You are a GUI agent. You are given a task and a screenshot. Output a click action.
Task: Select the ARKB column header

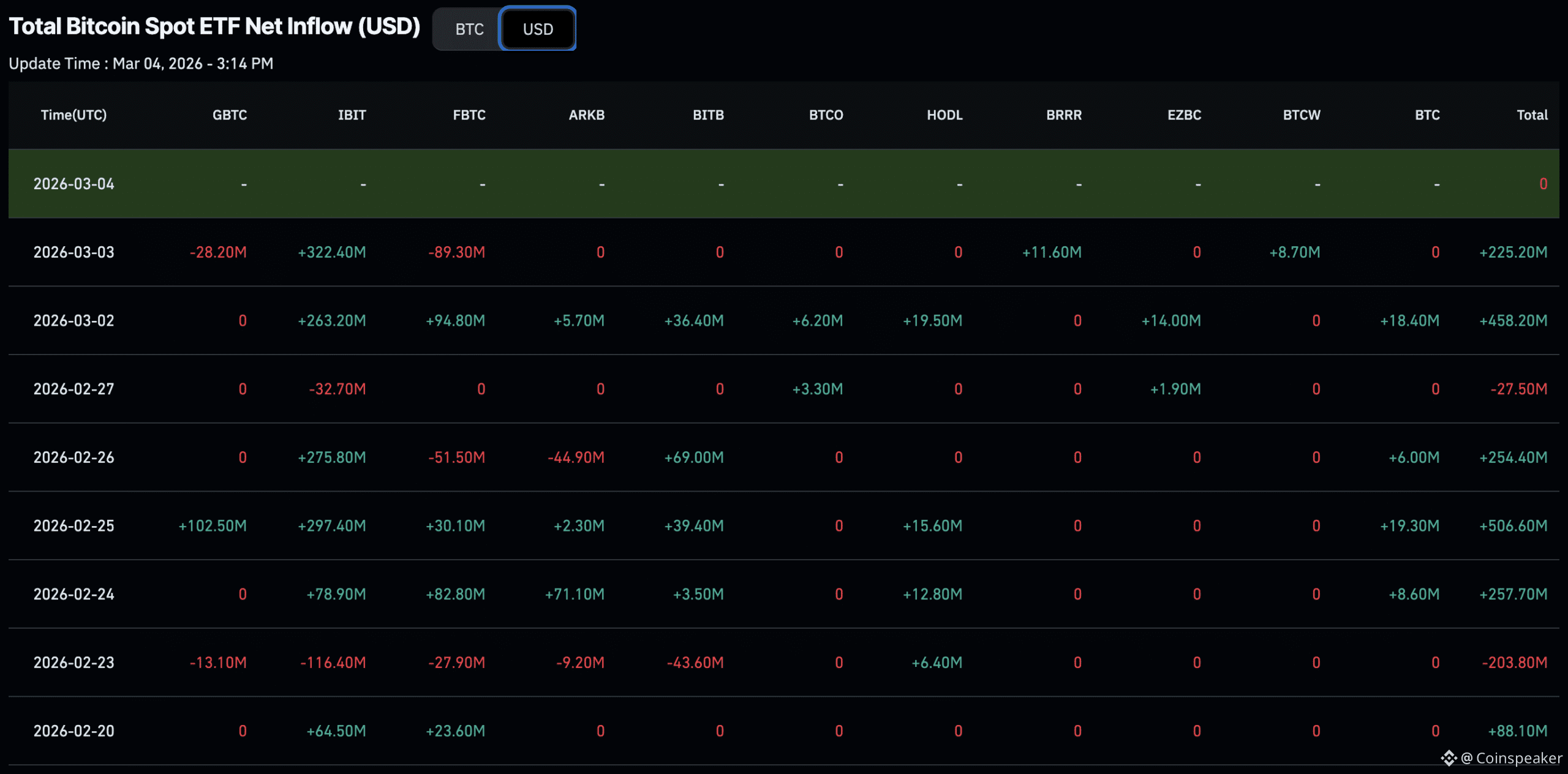586,115
